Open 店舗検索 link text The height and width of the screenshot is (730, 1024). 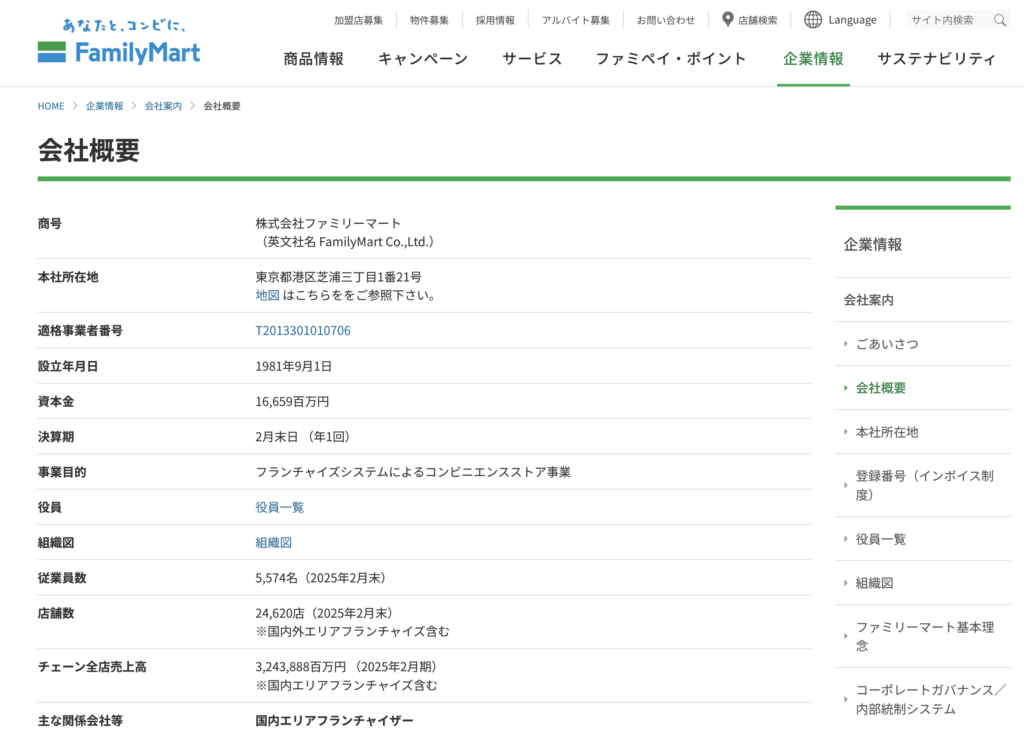click(758, 20)
